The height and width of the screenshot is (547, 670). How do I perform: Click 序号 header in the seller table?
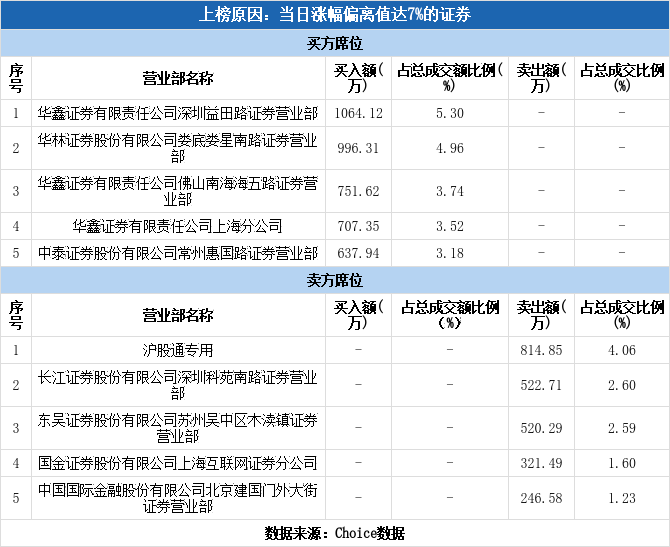pos(16,315)
